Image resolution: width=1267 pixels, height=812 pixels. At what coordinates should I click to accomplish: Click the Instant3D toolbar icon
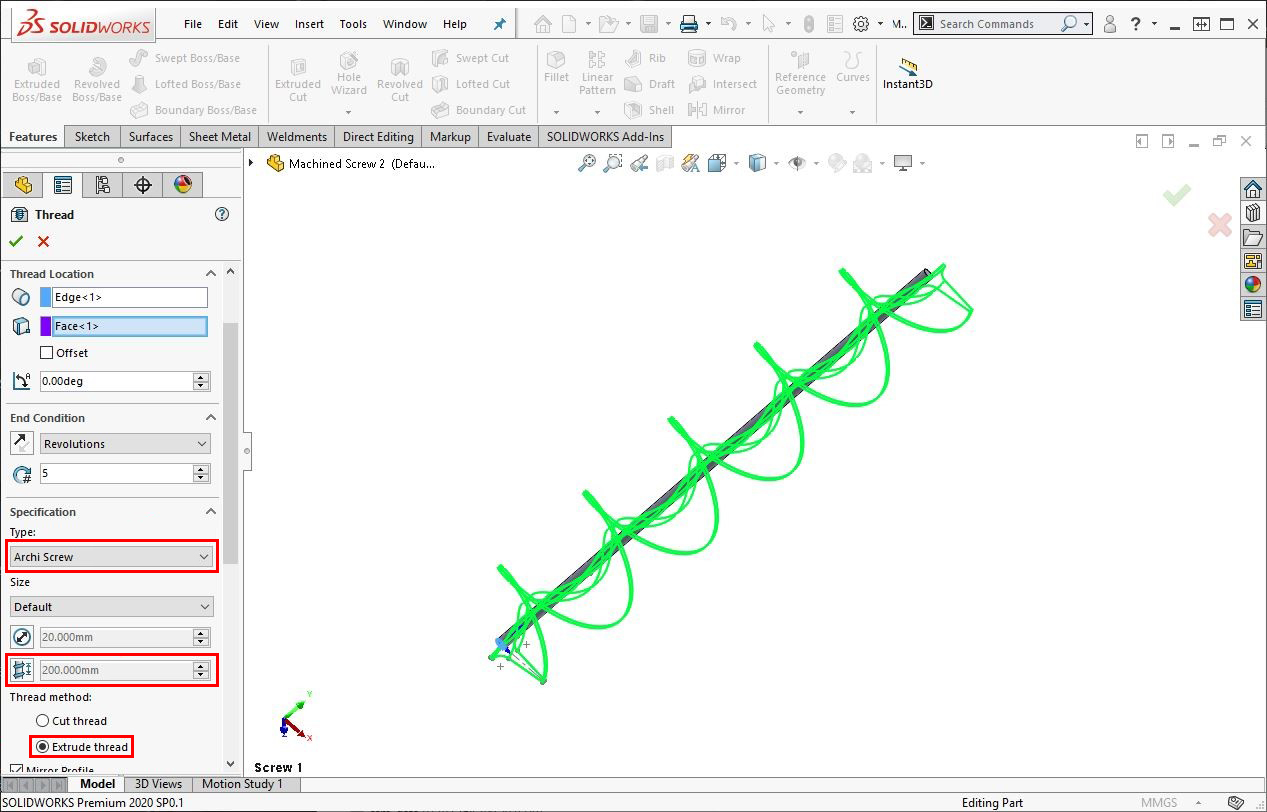coord(907,74)
